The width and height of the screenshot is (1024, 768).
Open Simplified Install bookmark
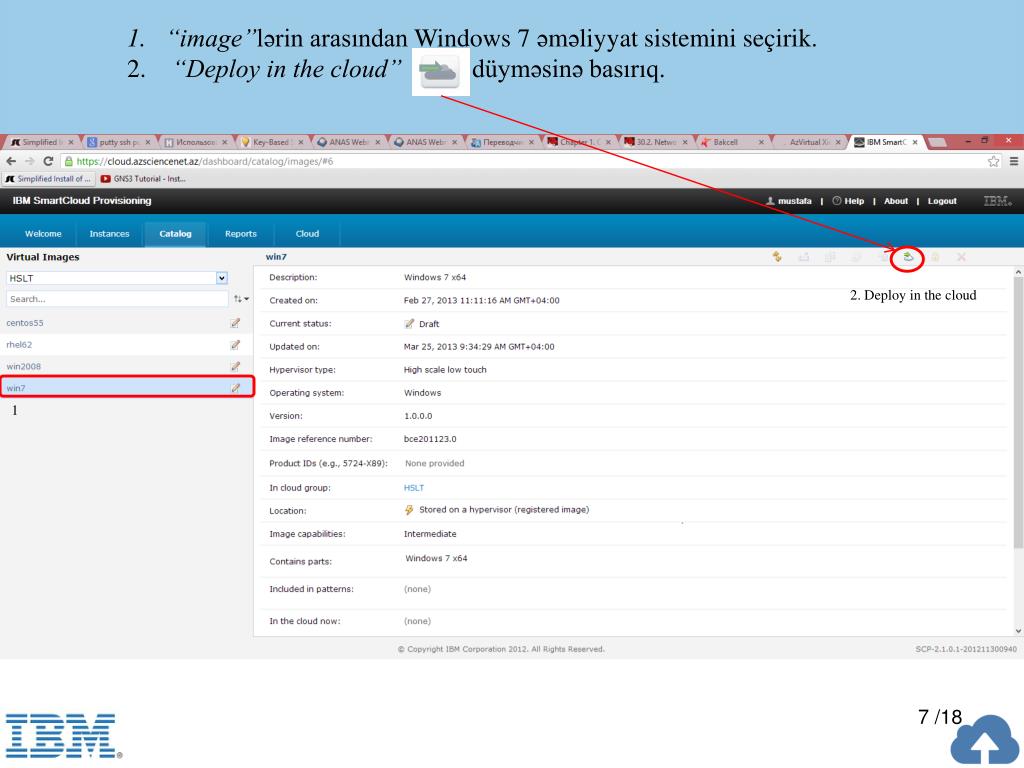(x=48, y=179)
